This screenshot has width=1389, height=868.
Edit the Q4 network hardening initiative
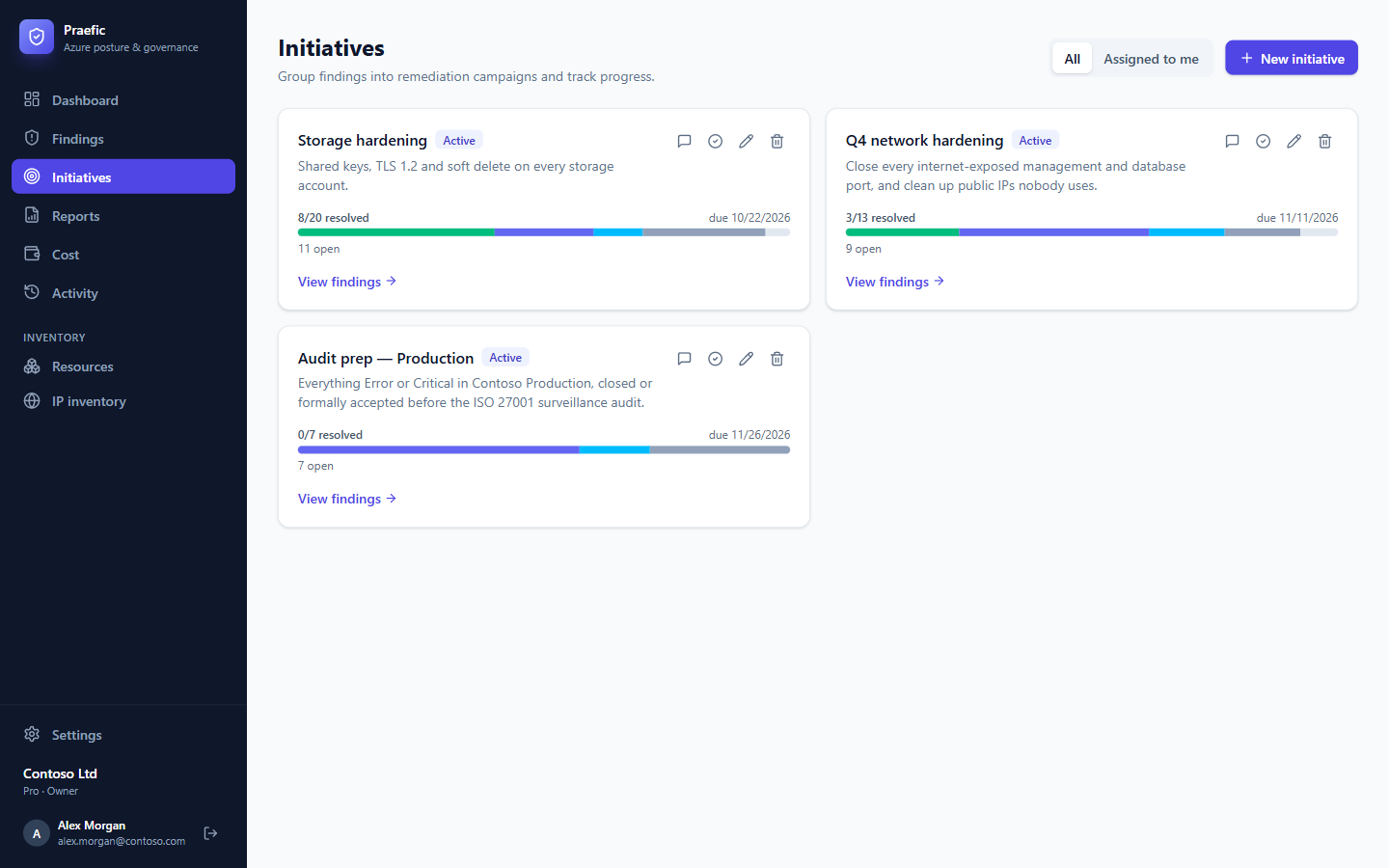(x=1294, y=141)
